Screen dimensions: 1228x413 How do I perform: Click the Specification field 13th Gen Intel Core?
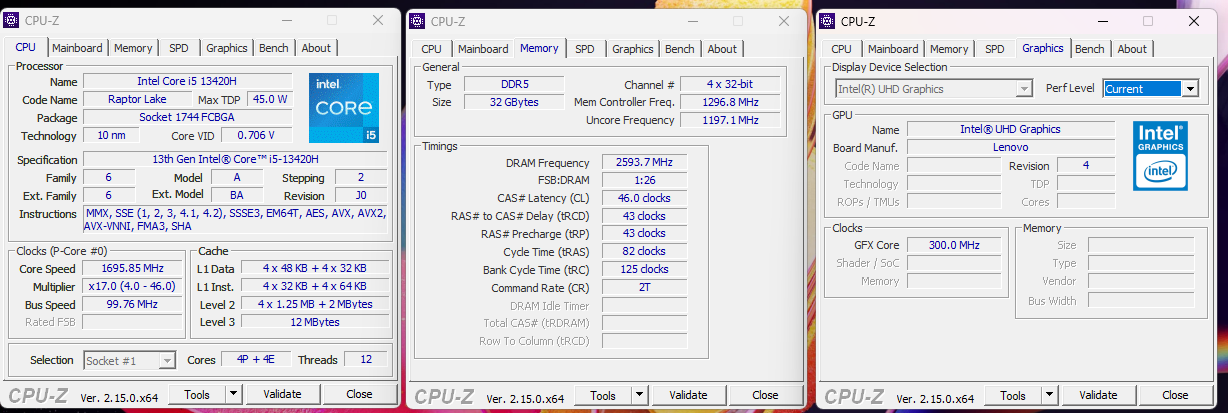pos(235,159)
